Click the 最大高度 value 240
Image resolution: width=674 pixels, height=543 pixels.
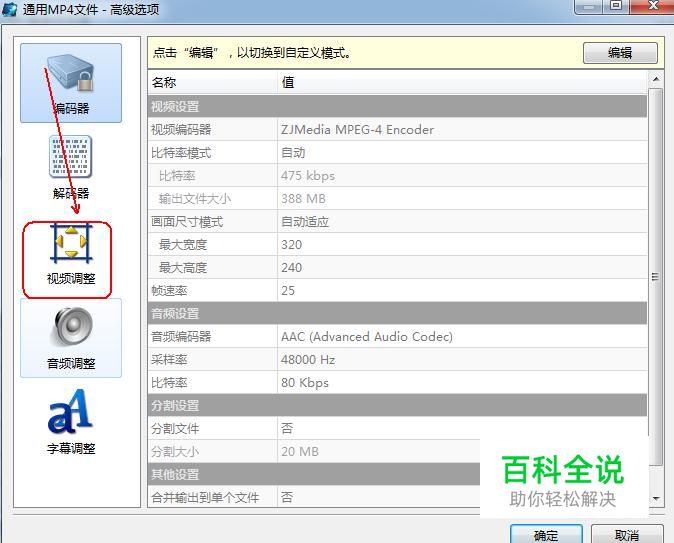pos(291,267)
